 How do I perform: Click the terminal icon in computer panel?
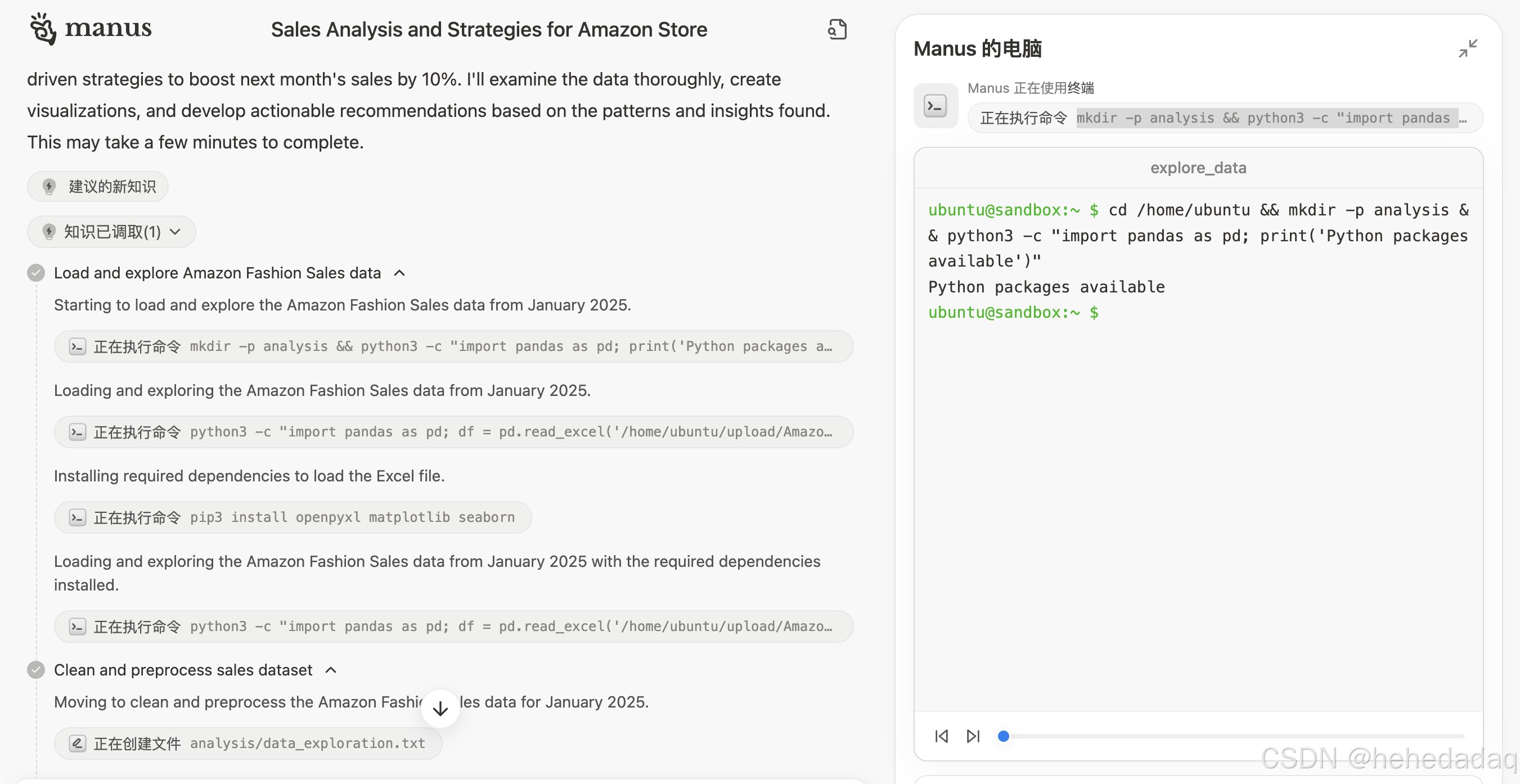point(936,106)
